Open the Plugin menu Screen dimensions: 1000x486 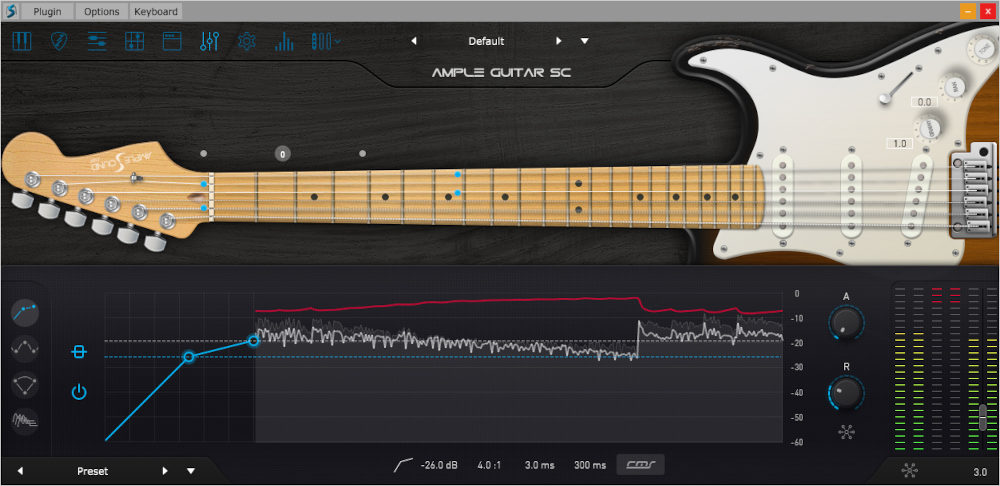[48, 11]
